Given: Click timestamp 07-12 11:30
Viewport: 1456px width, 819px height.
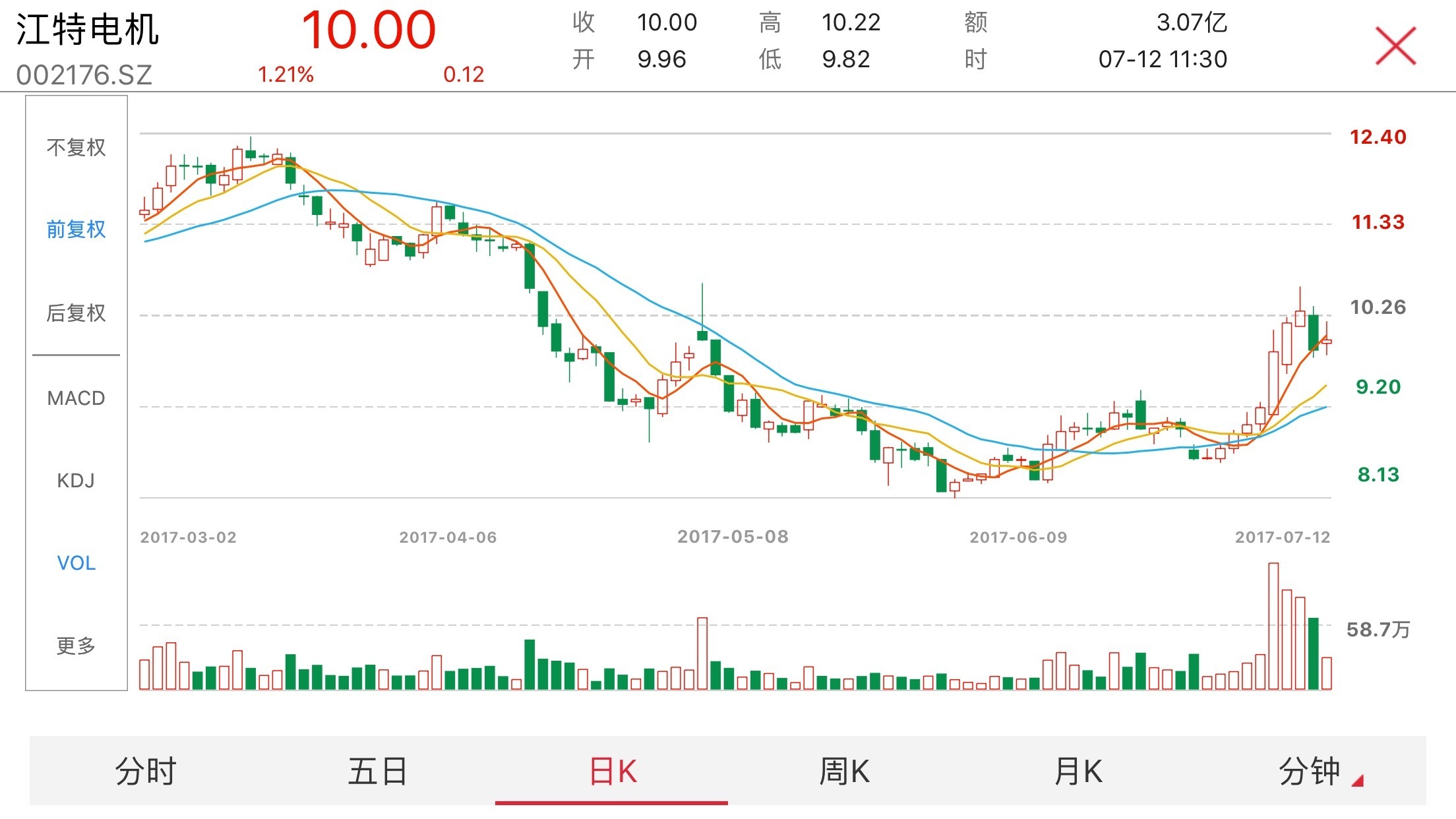Looking at the screenshot, I should pyautogui.click(x=1163, y=59).
